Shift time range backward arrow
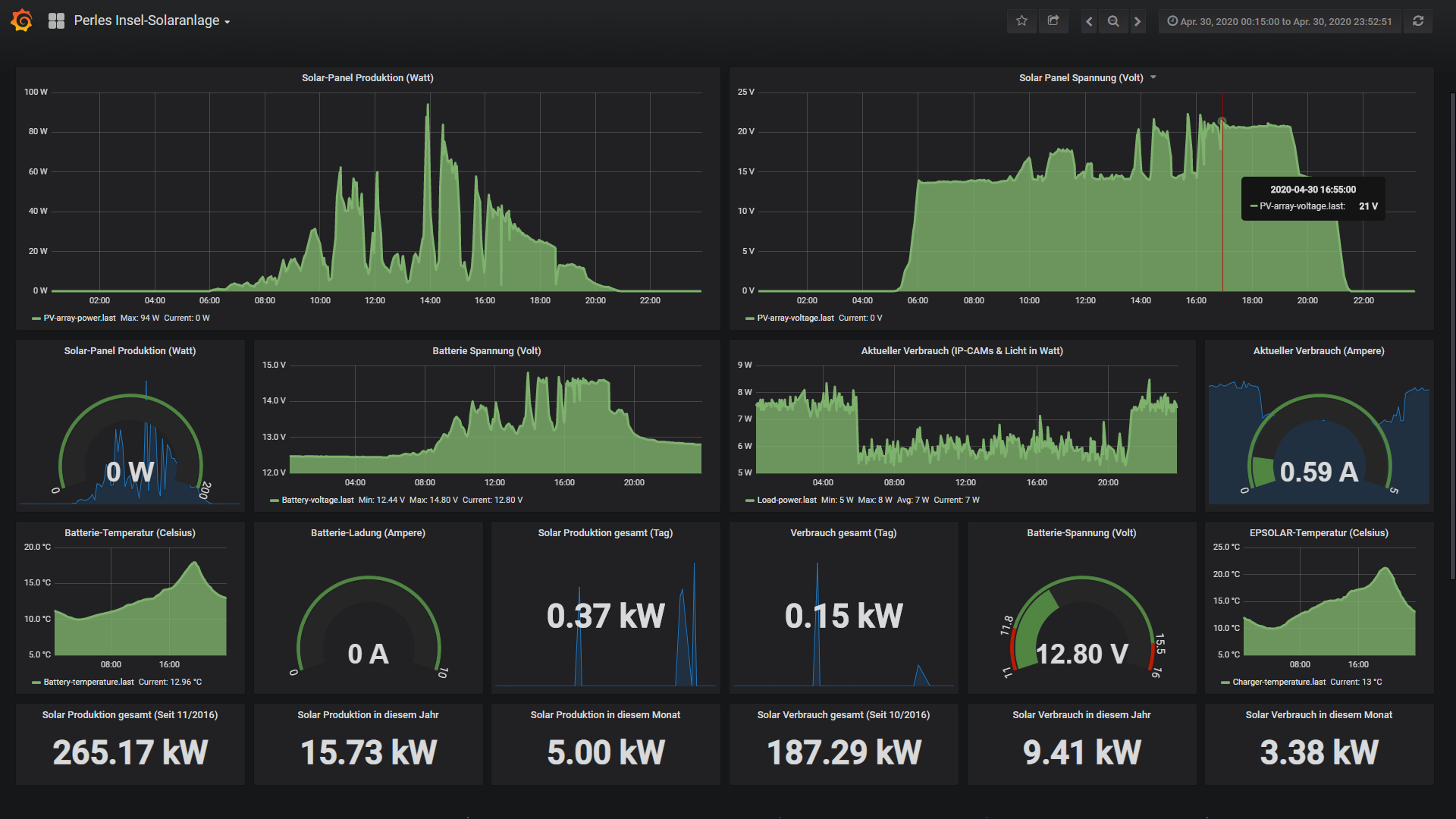The width and height of the screenshot is (1456, 819). point(1089,21)
